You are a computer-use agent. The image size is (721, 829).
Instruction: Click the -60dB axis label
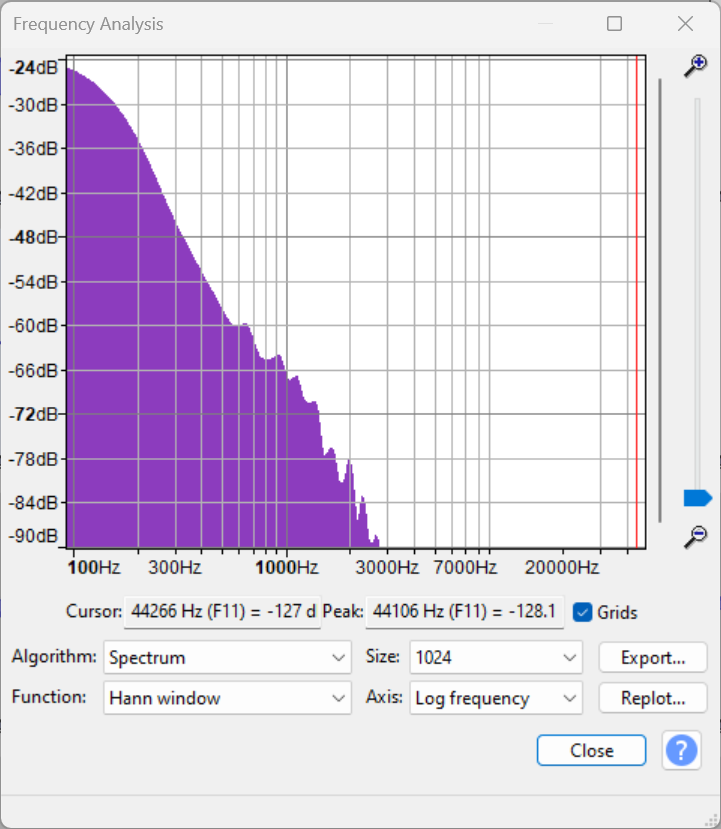click(33, 325)
